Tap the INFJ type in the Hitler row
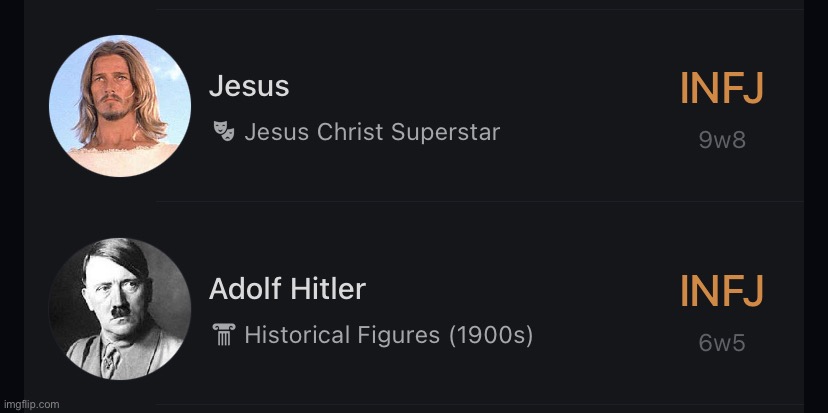 click(x=721, y=290)
